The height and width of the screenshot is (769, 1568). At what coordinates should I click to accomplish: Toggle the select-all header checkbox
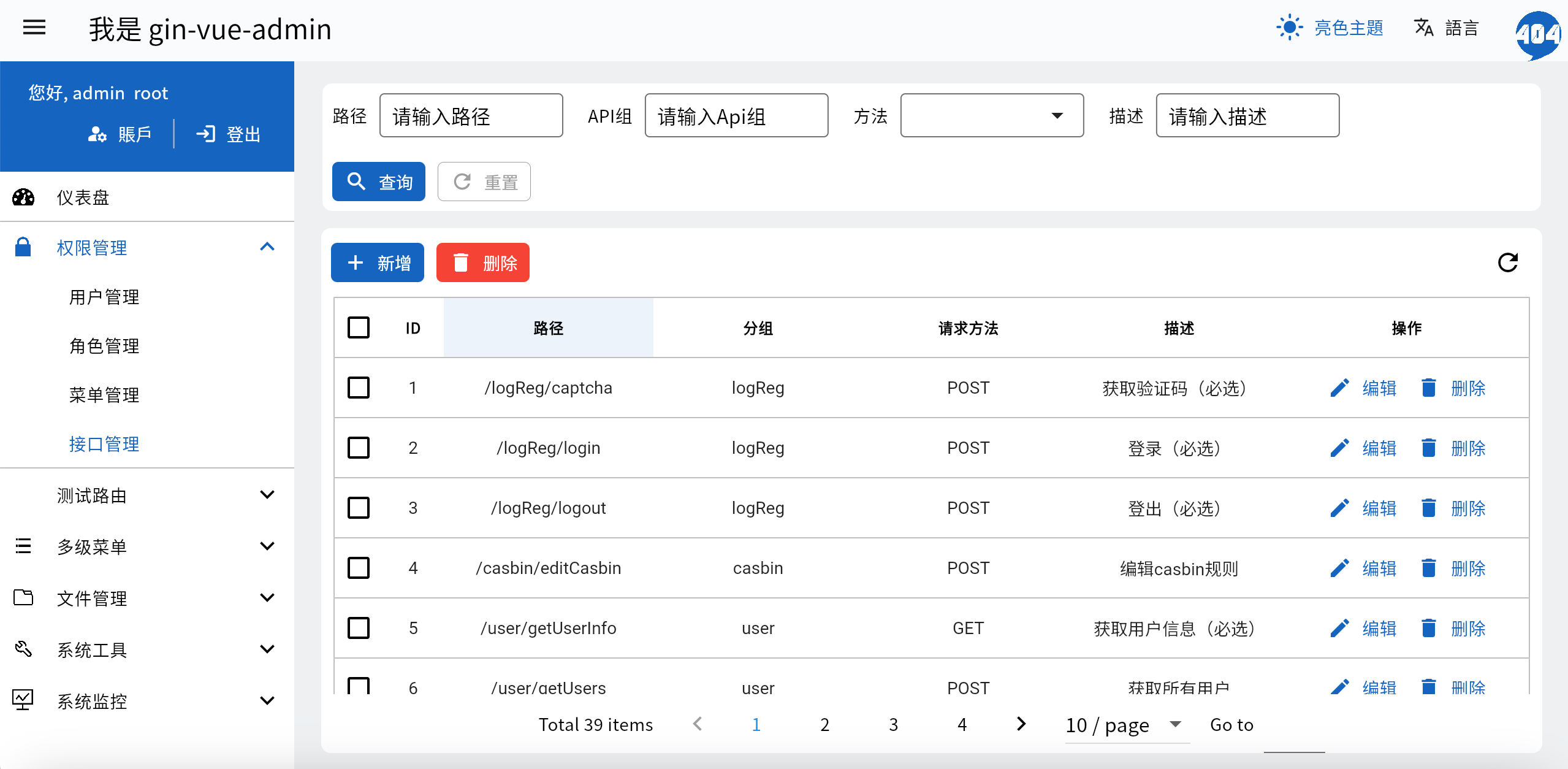point(359,328)
